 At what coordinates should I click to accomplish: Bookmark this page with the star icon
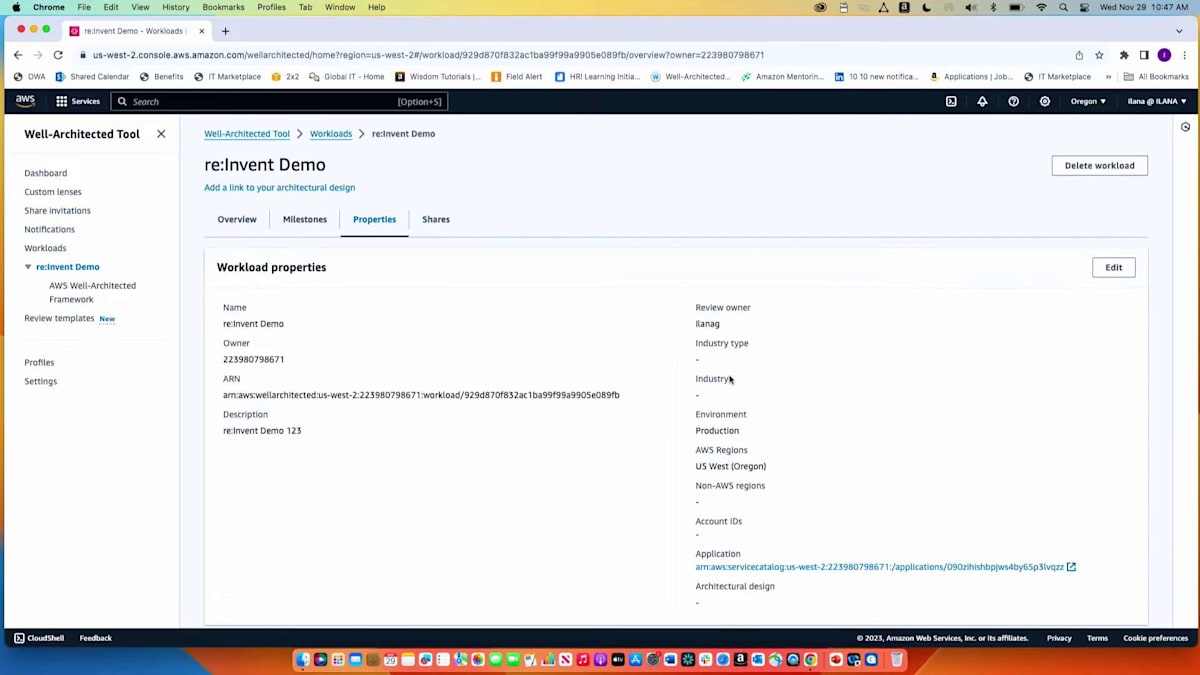[x=1099, y=55]
